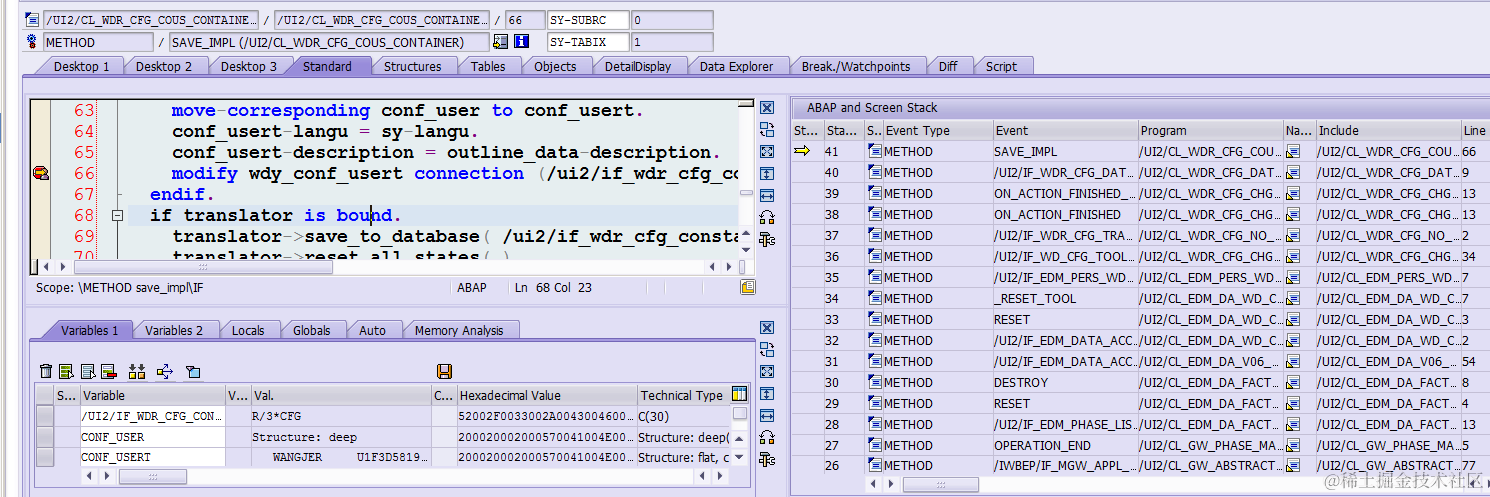Viewport: 1490px width, 497px height.
Task: Click the second icon in variables toolbar (insert row)
Action: (x=66, y=371)
